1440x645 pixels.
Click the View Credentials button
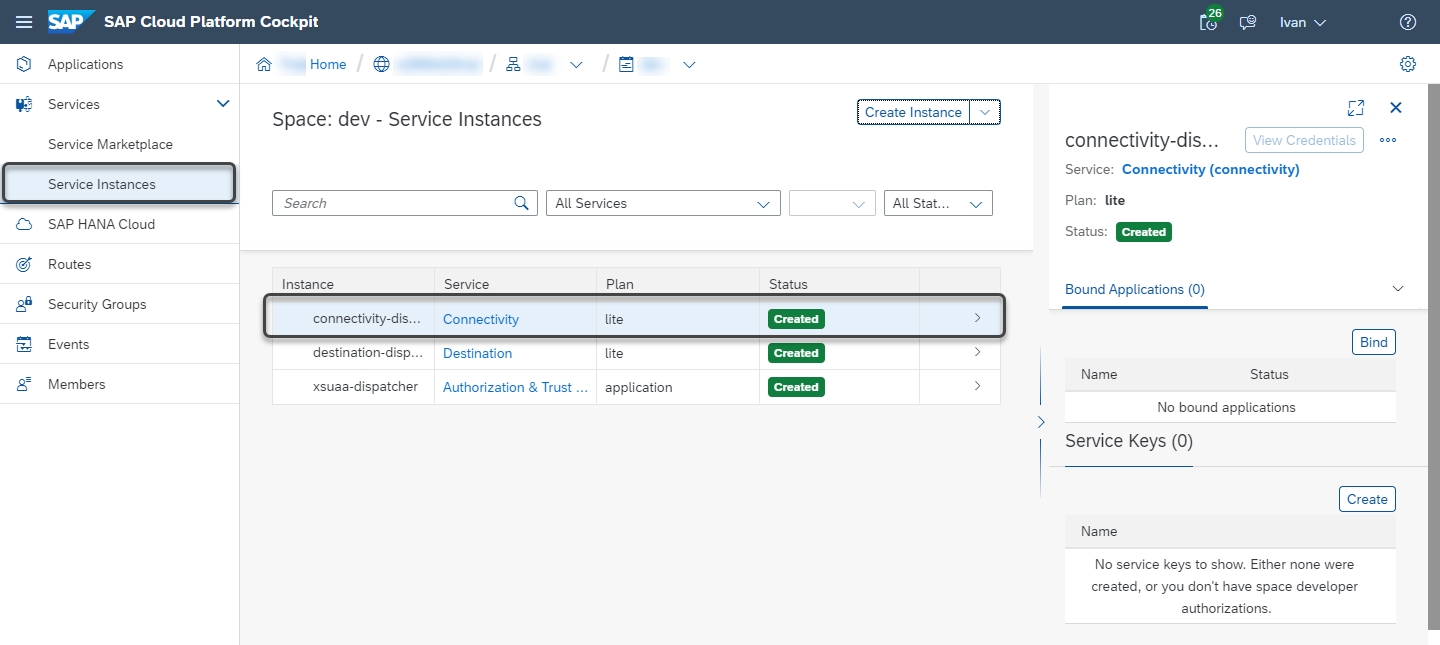[x=1304, y=140]
